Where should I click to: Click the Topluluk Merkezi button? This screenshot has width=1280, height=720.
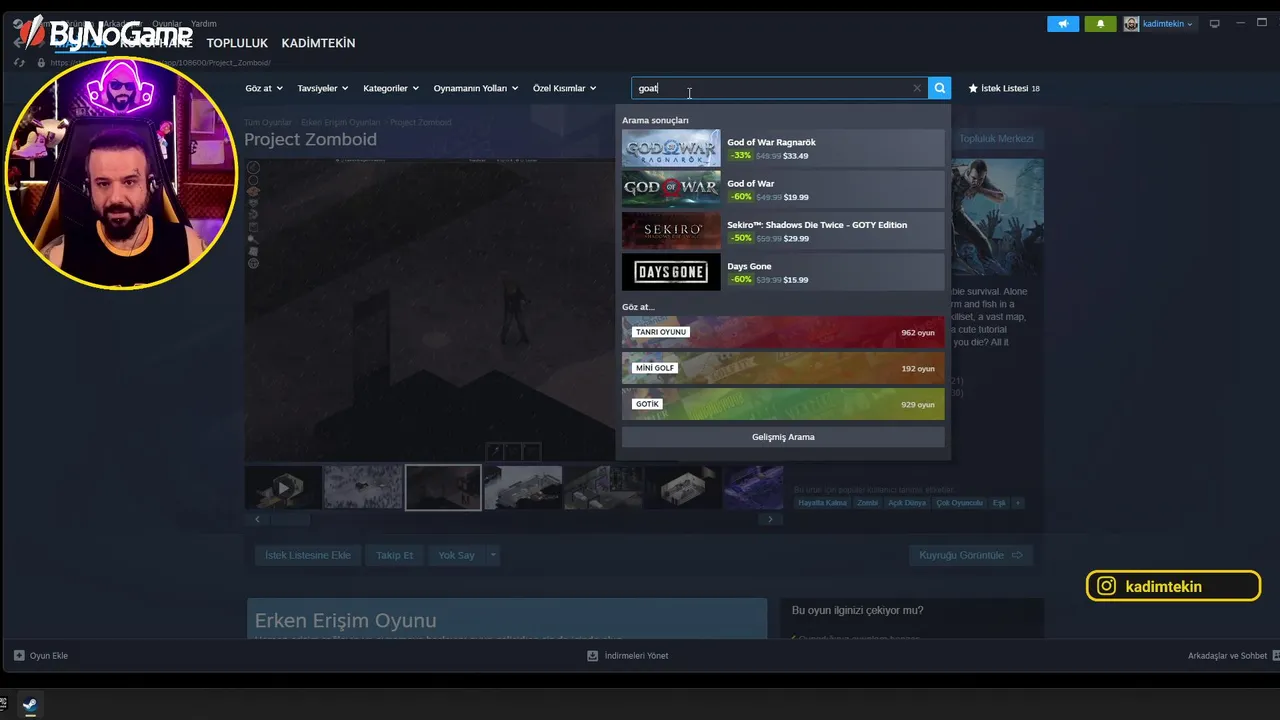click(996, 139)
